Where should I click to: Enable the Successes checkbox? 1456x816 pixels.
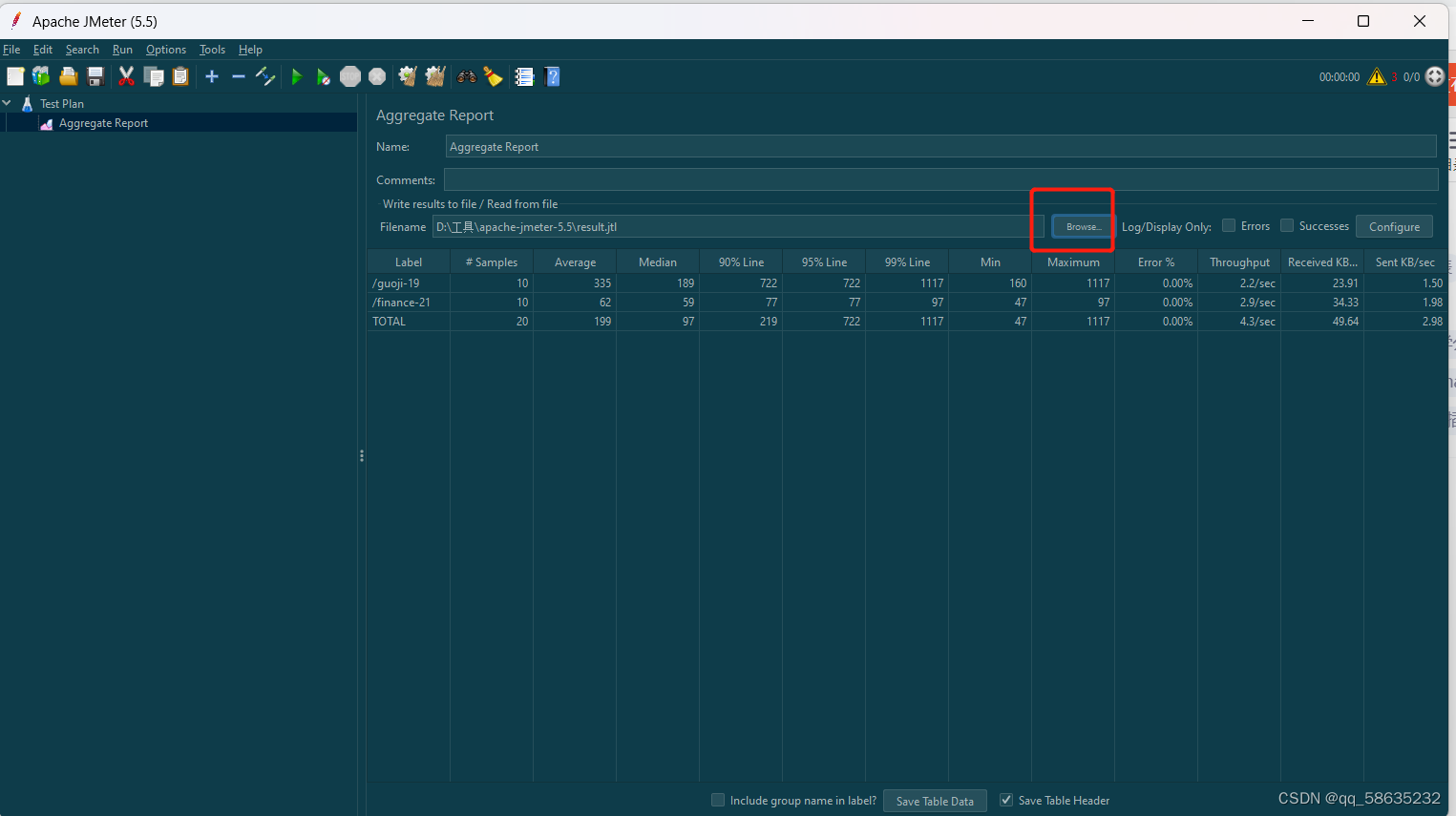[1287, 226]
